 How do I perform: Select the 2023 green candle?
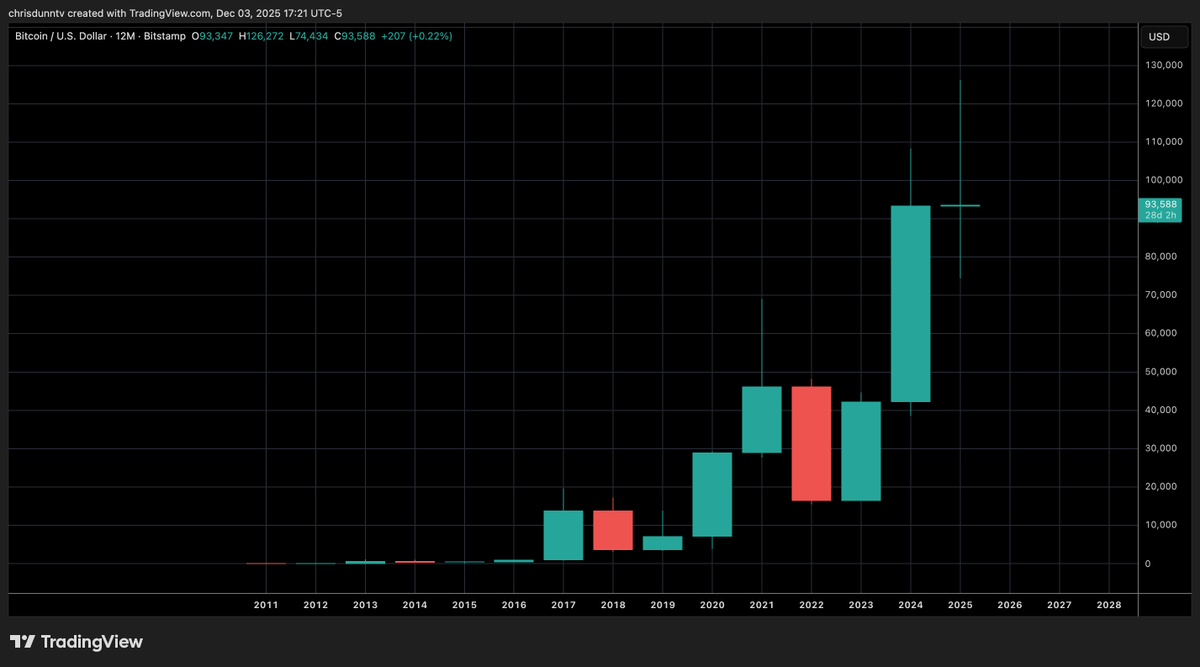coord(860,451)
